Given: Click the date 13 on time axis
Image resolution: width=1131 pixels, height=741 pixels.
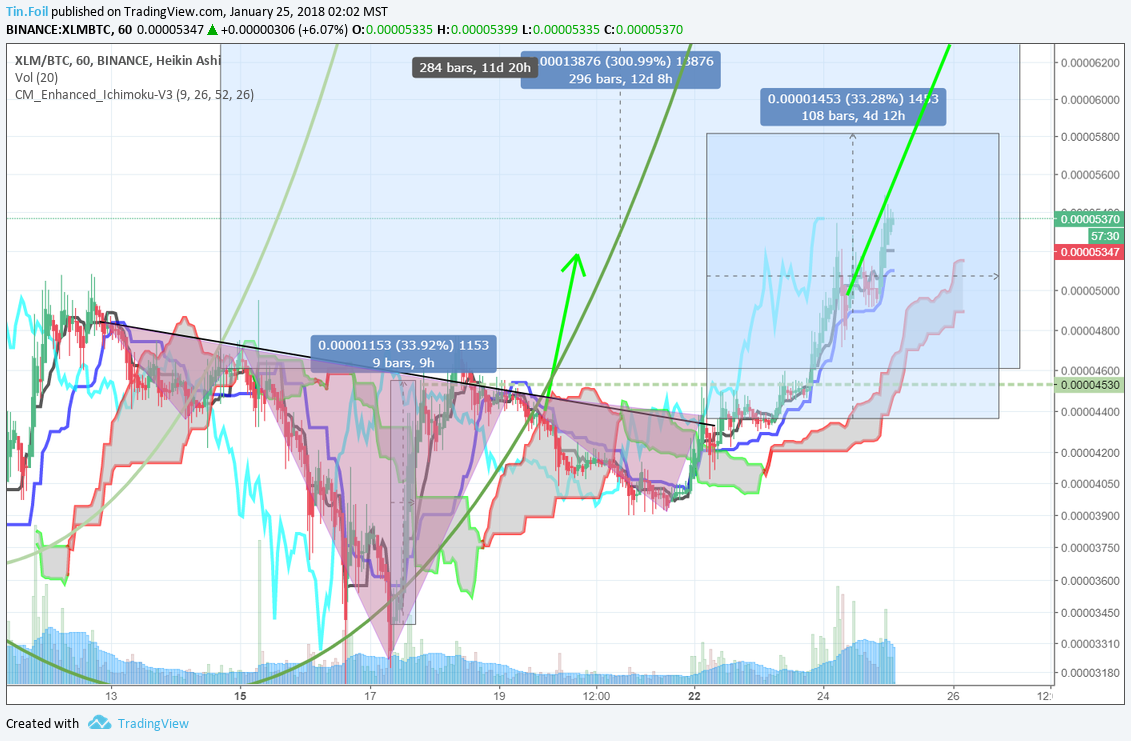Looking at the screenshot, I should tap(110, 696).
